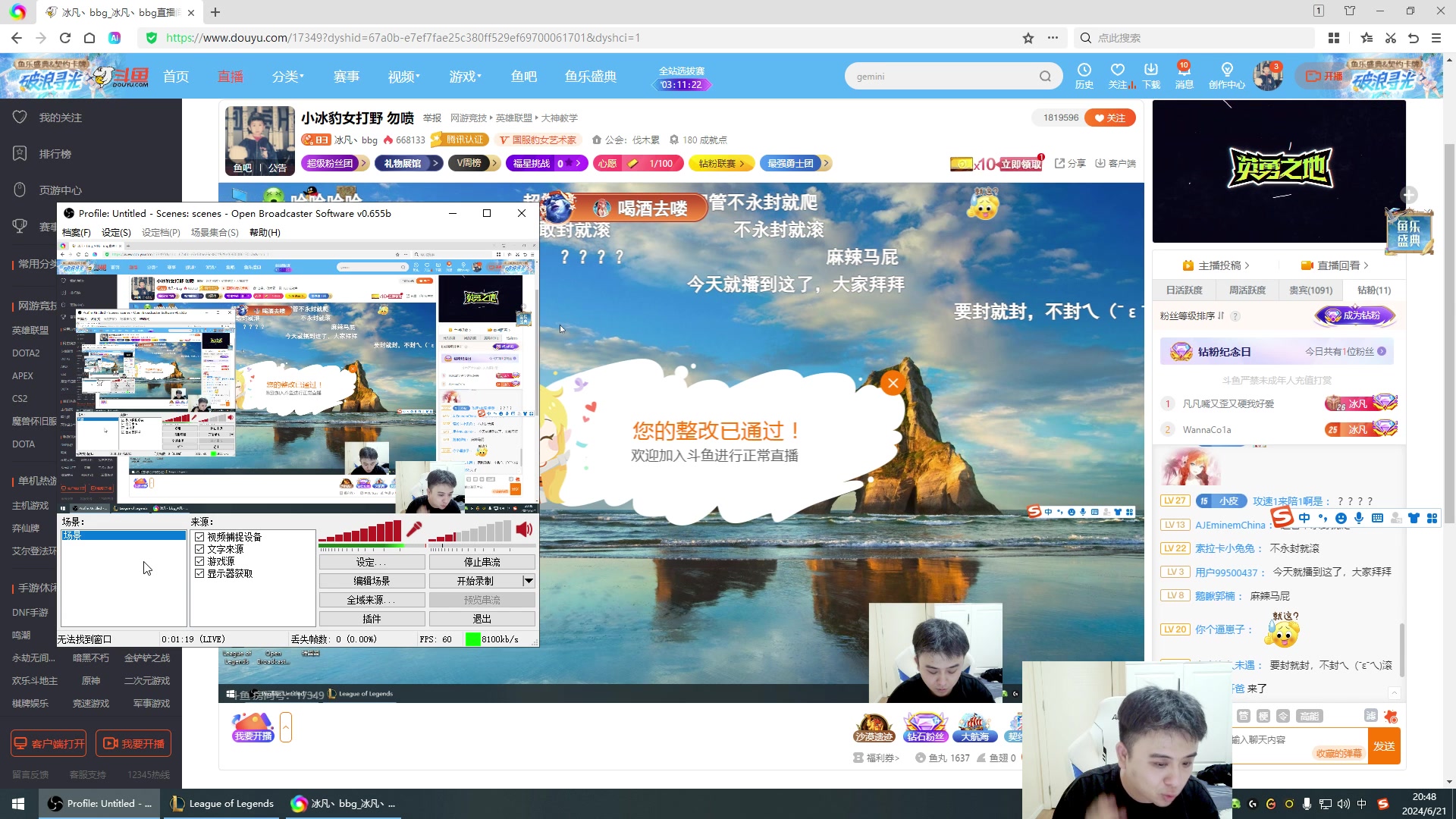Switch to 周活跃度 tab
Image resolution: width=1456 pixels, height=819 pixels.
coord(1247,290)
